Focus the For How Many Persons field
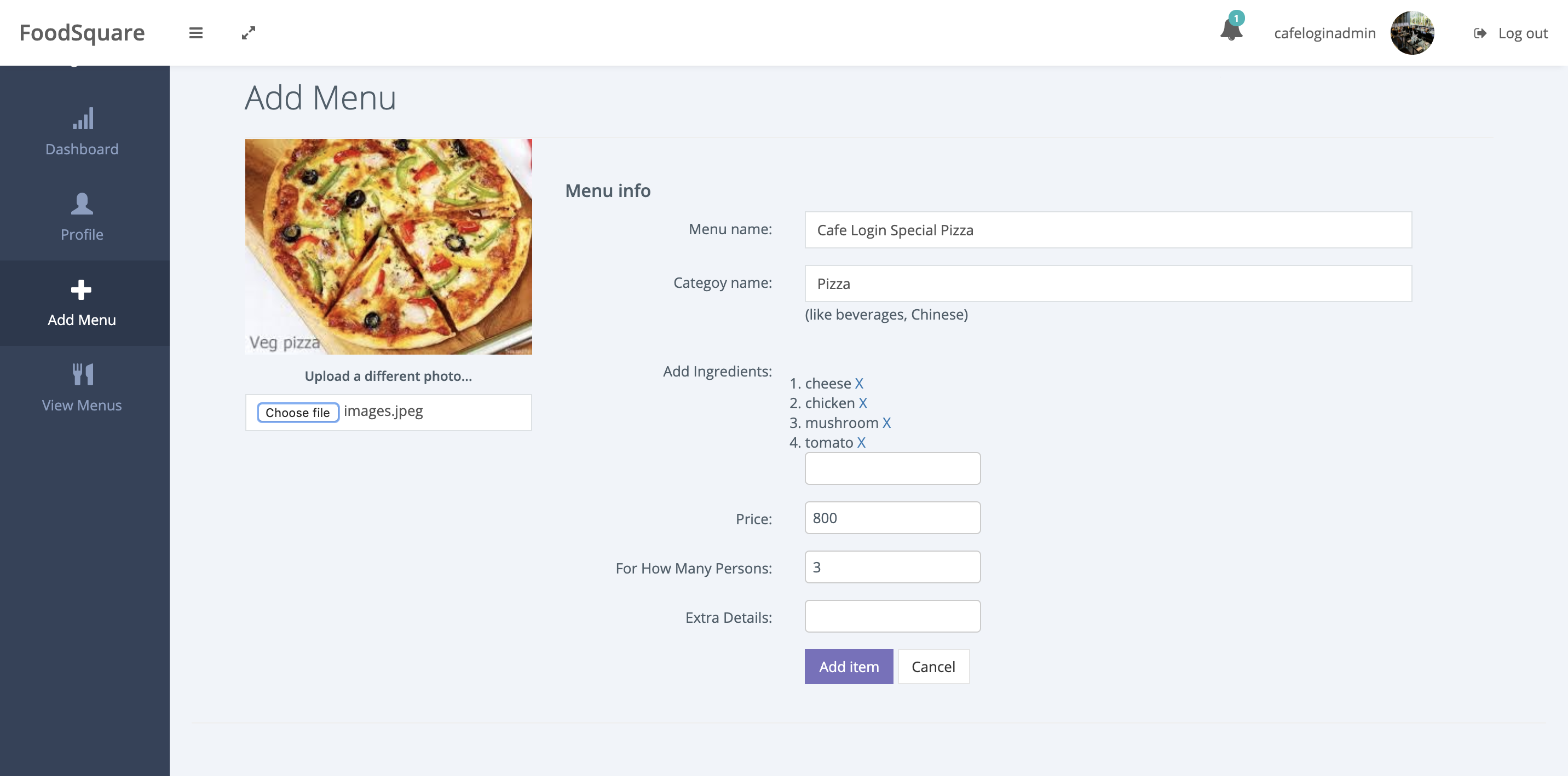 tap(892, 566)
